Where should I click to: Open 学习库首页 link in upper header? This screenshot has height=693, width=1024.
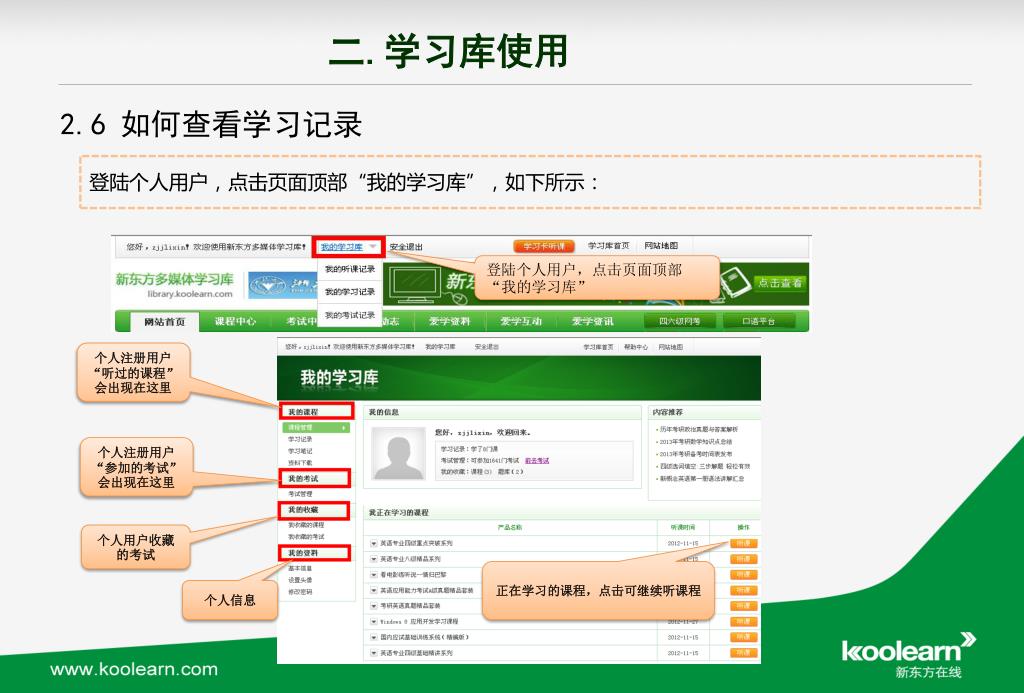pos(609,246)
